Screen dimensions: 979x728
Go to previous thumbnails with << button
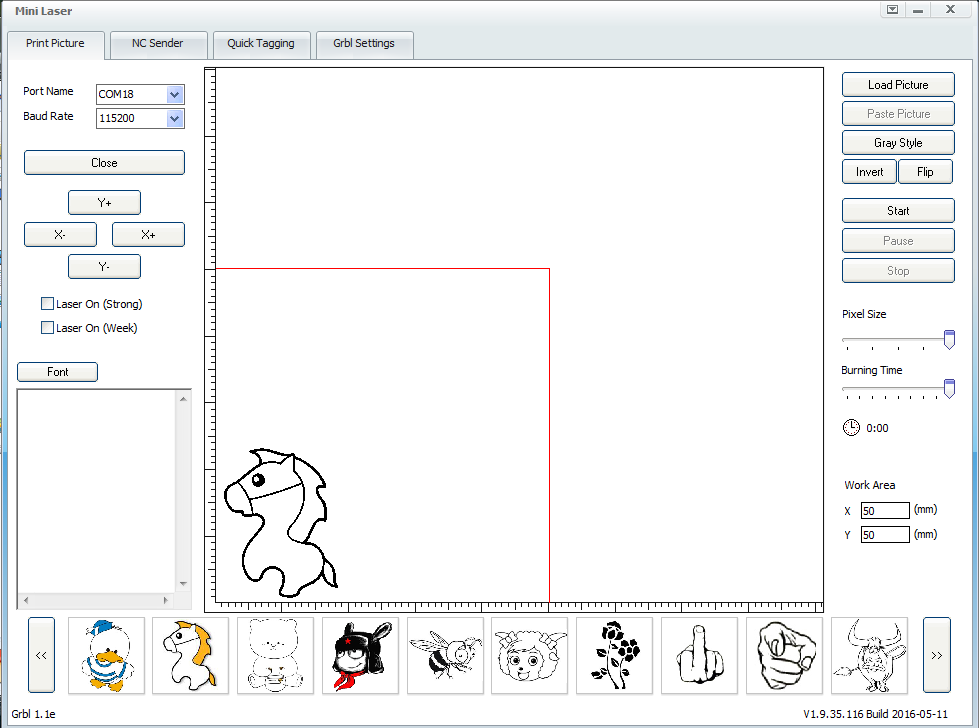pyautogui.click(x=41, y=655)
